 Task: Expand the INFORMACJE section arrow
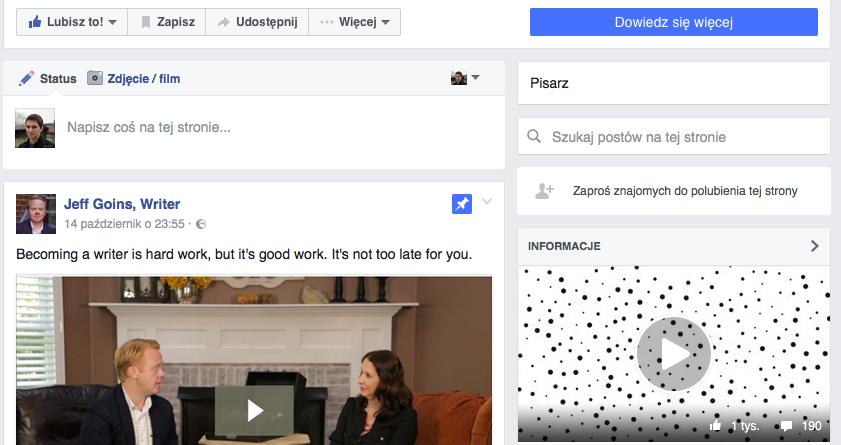[x=815, y=246]
